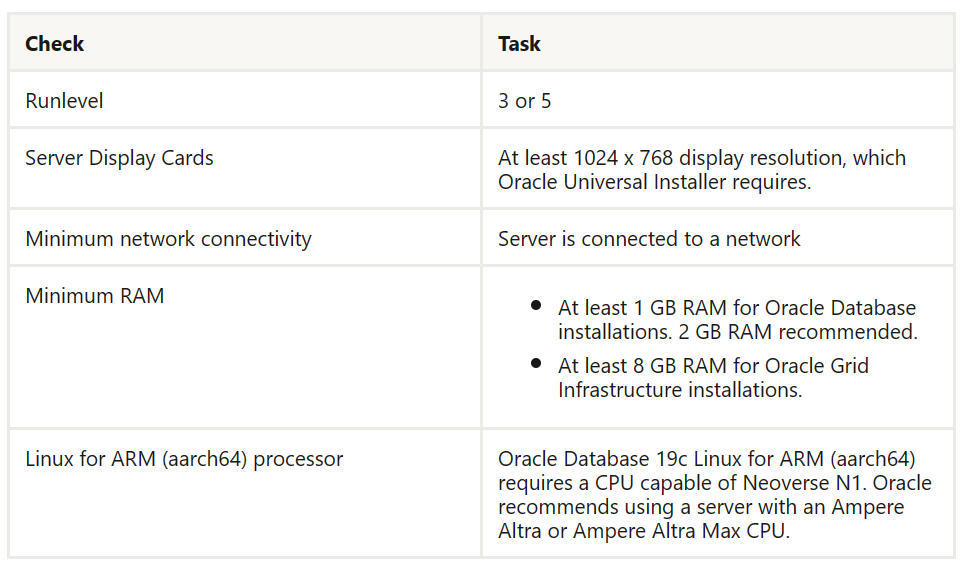Select the Runlevel row label
Viewport: 974px width, 569px height.
pyautogui.click(x=64, y=101)
